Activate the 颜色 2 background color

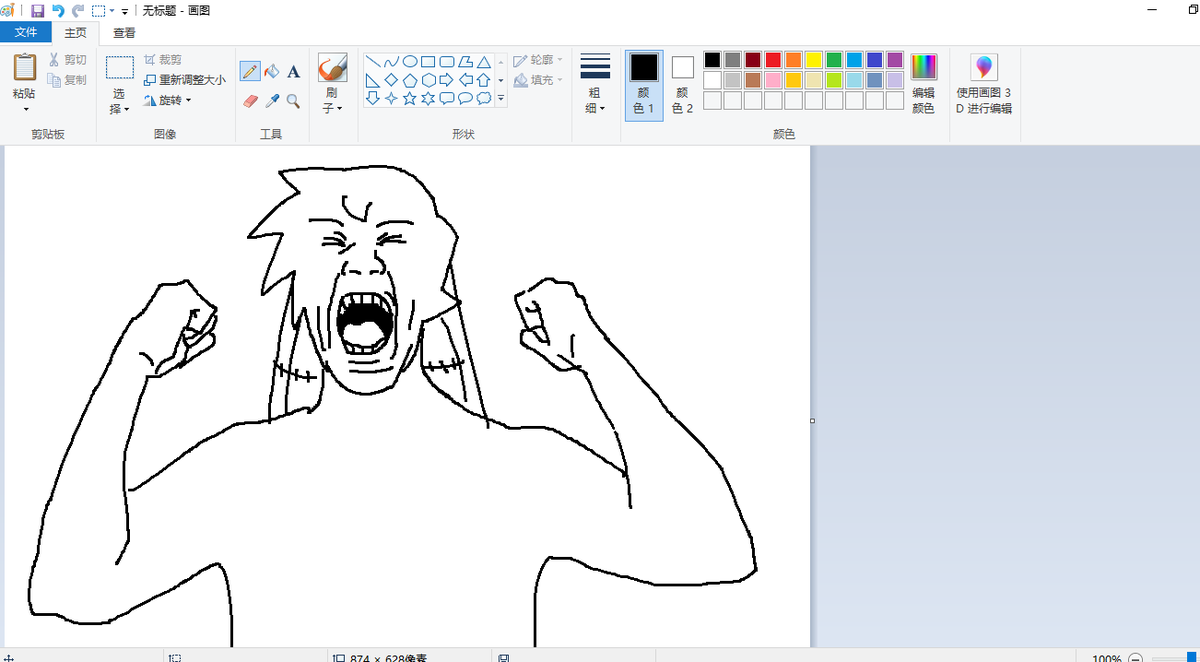682,84
